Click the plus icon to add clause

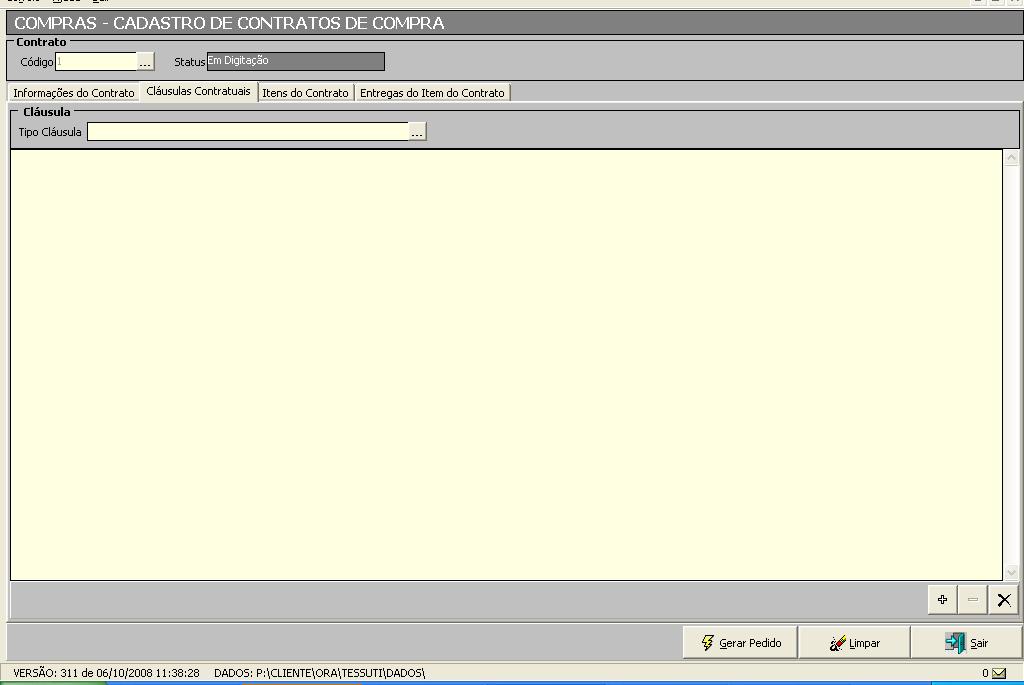(x=942, y=600)
